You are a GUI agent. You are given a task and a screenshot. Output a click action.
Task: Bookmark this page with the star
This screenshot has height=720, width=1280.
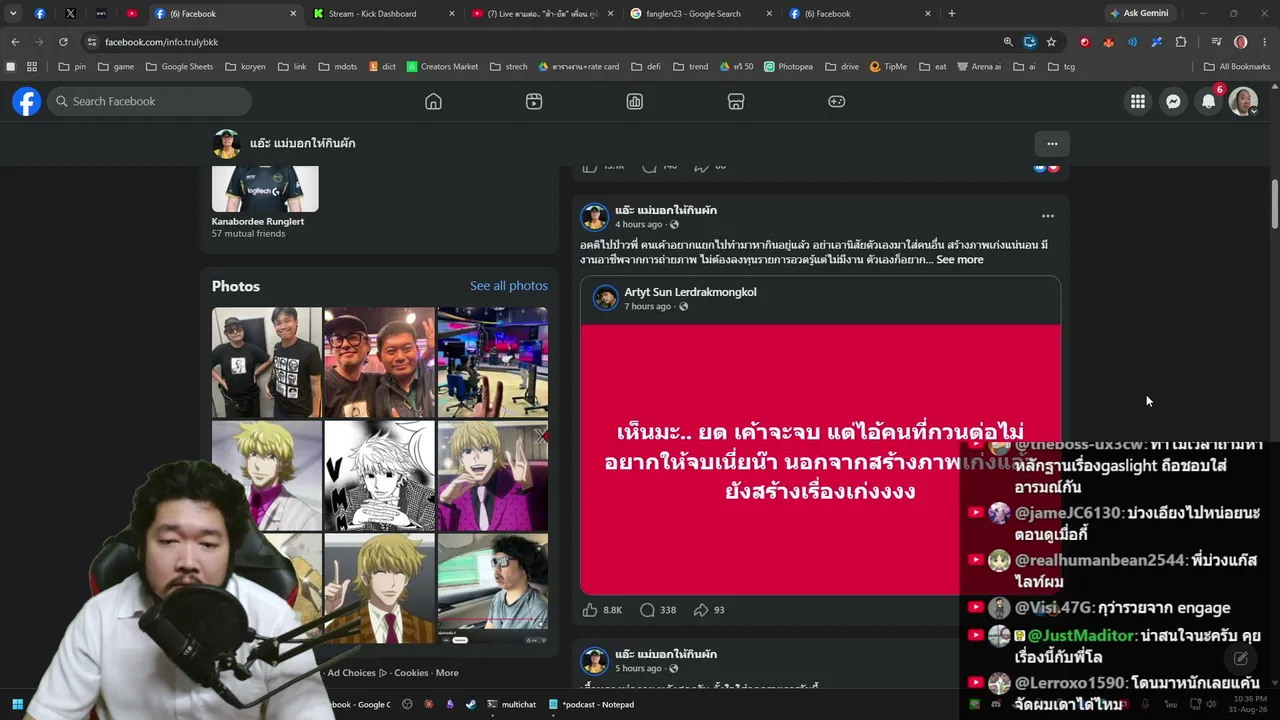(x=1051, y=42)
